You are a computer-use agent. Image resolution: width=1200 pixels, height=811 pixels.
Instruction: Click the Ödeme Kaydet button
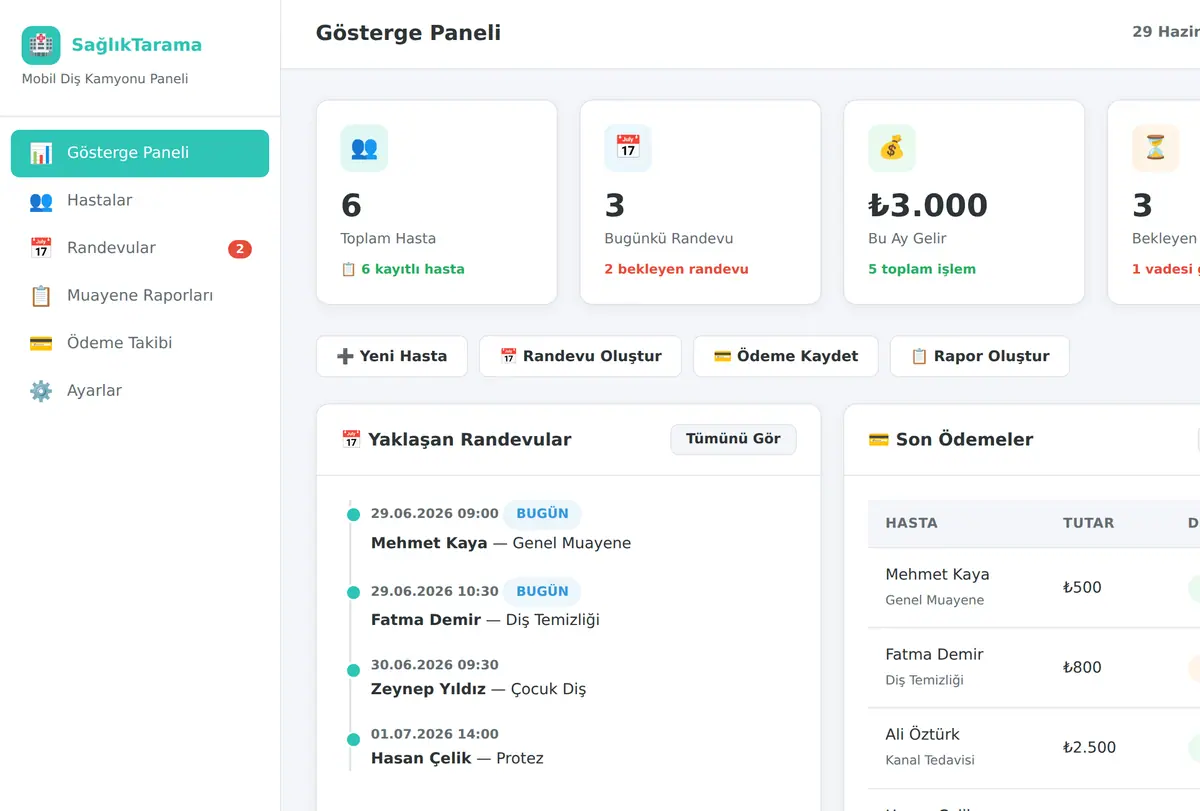coord(786,356)
